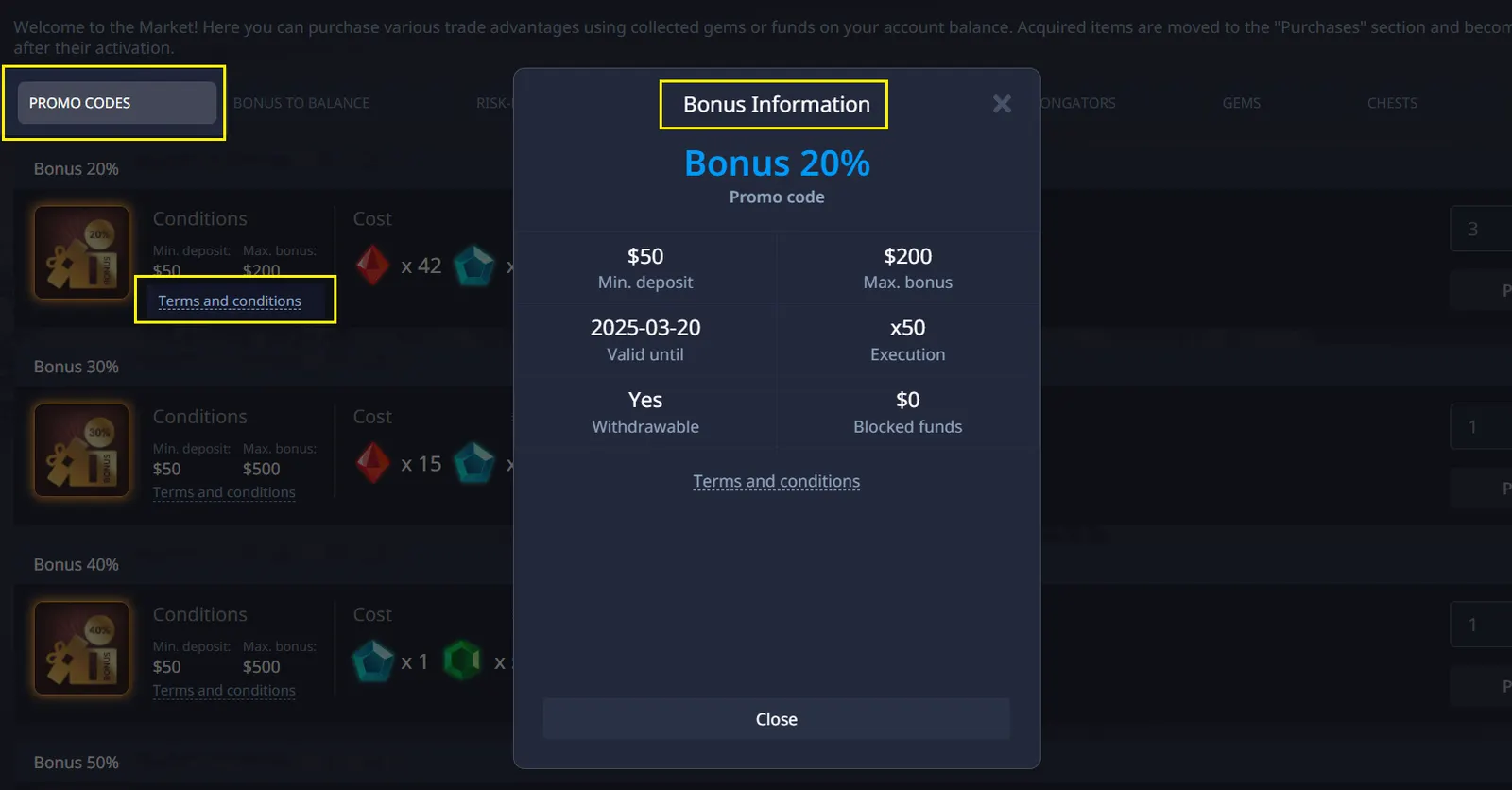
Task: Select the red gem icon in Bonus 30% cost
Action: [372, 463]
